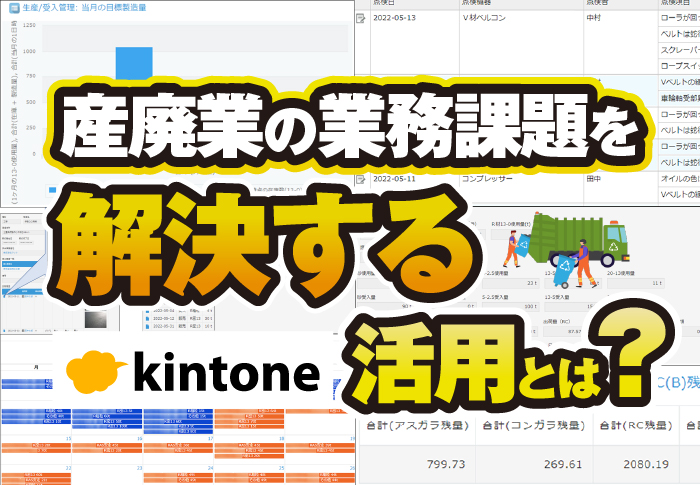The width and height of the screenshot is (700, 485).
Task: Click the date cell 2022-05-13
Action: pos(394,18)
